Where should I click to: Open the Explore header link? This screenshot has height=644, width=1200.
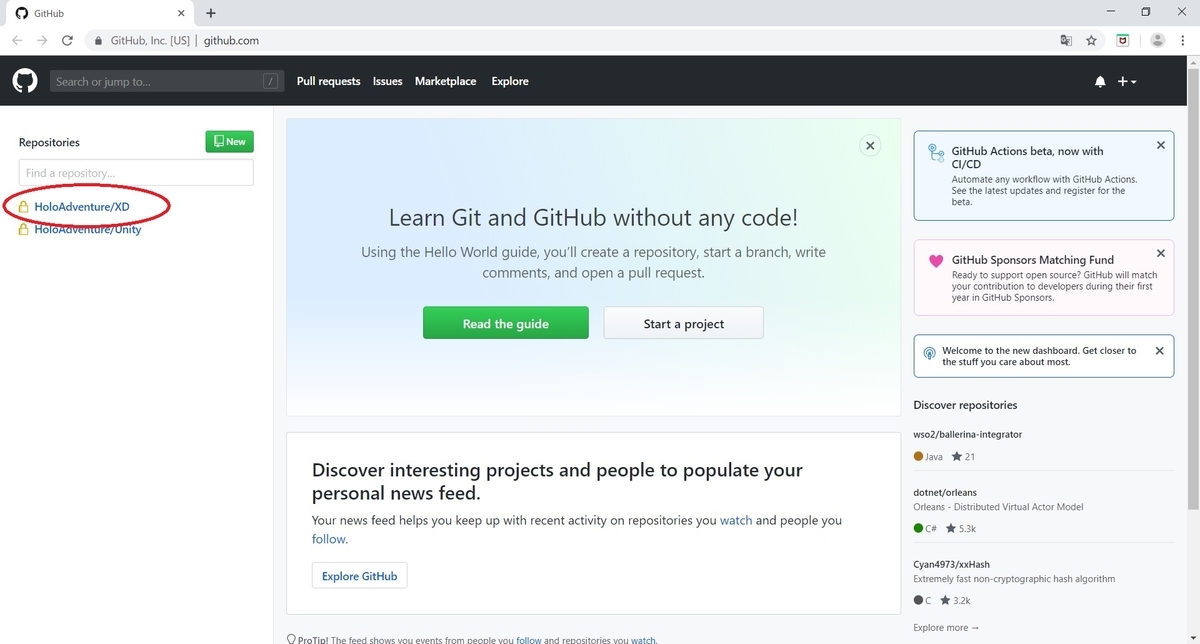point(510,82)
